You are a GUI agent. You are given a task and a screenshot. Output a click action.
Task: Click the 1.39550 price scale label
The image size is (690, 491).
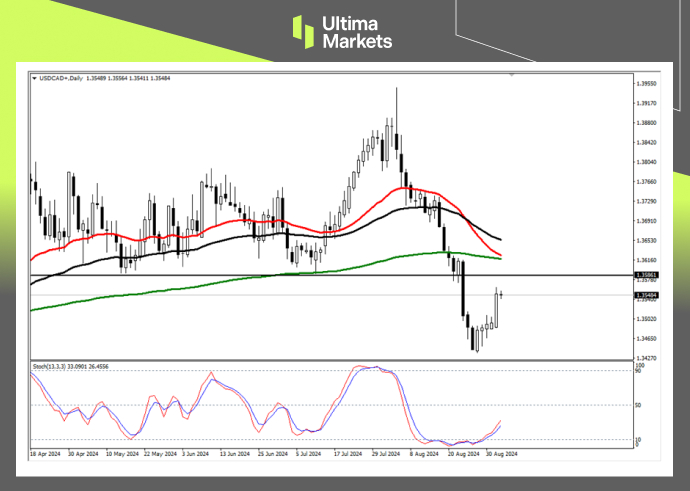[647, 84]
